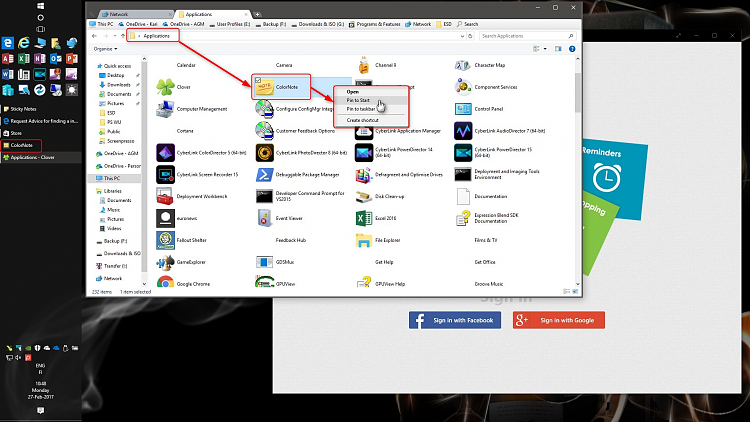Open CyberLink AudioDirector 7 icon

click(x=463, y=131)
